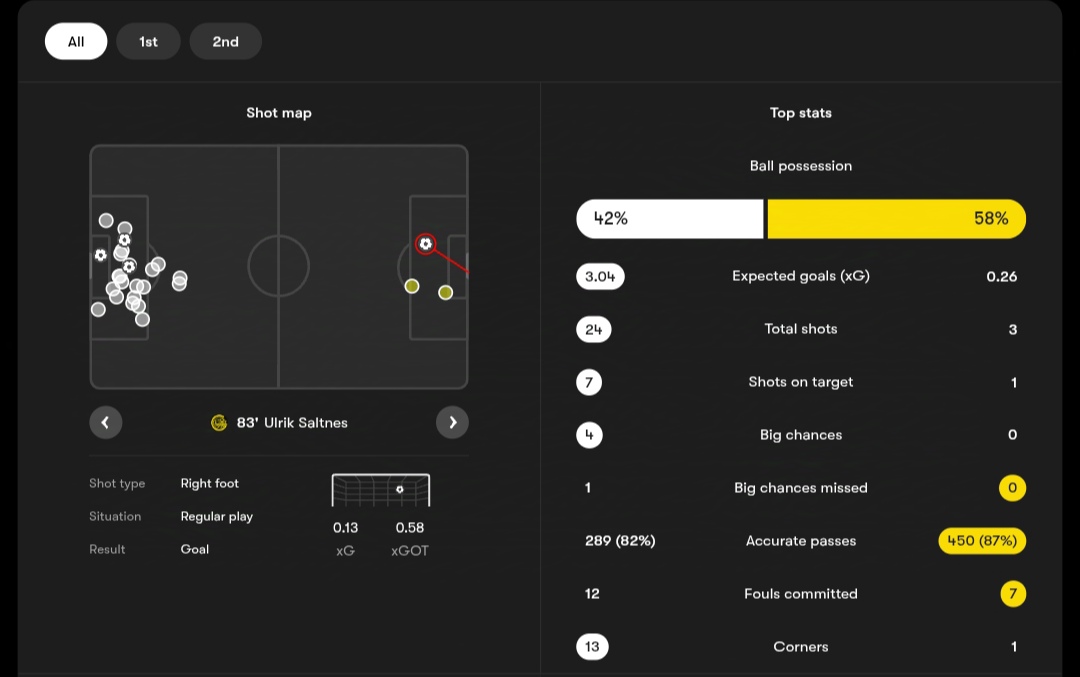This screenshot has height=677, width=1080.
Task: Select the yellow shot marker nearest the right goal
Action: pos(446,293)
